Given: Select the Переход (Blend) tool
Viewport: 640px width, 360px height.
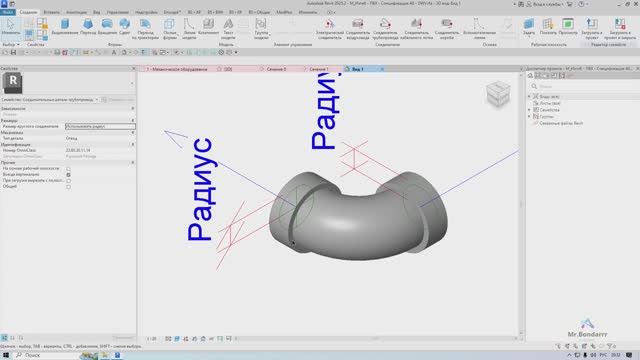Looking at the screenshot, I should pyautogui.click(x=88, y=27).
